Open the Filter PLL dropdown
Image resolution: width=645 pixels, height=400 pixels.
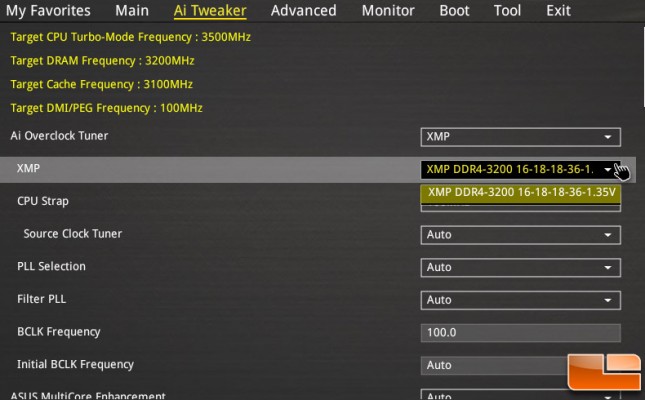point(520,300)
